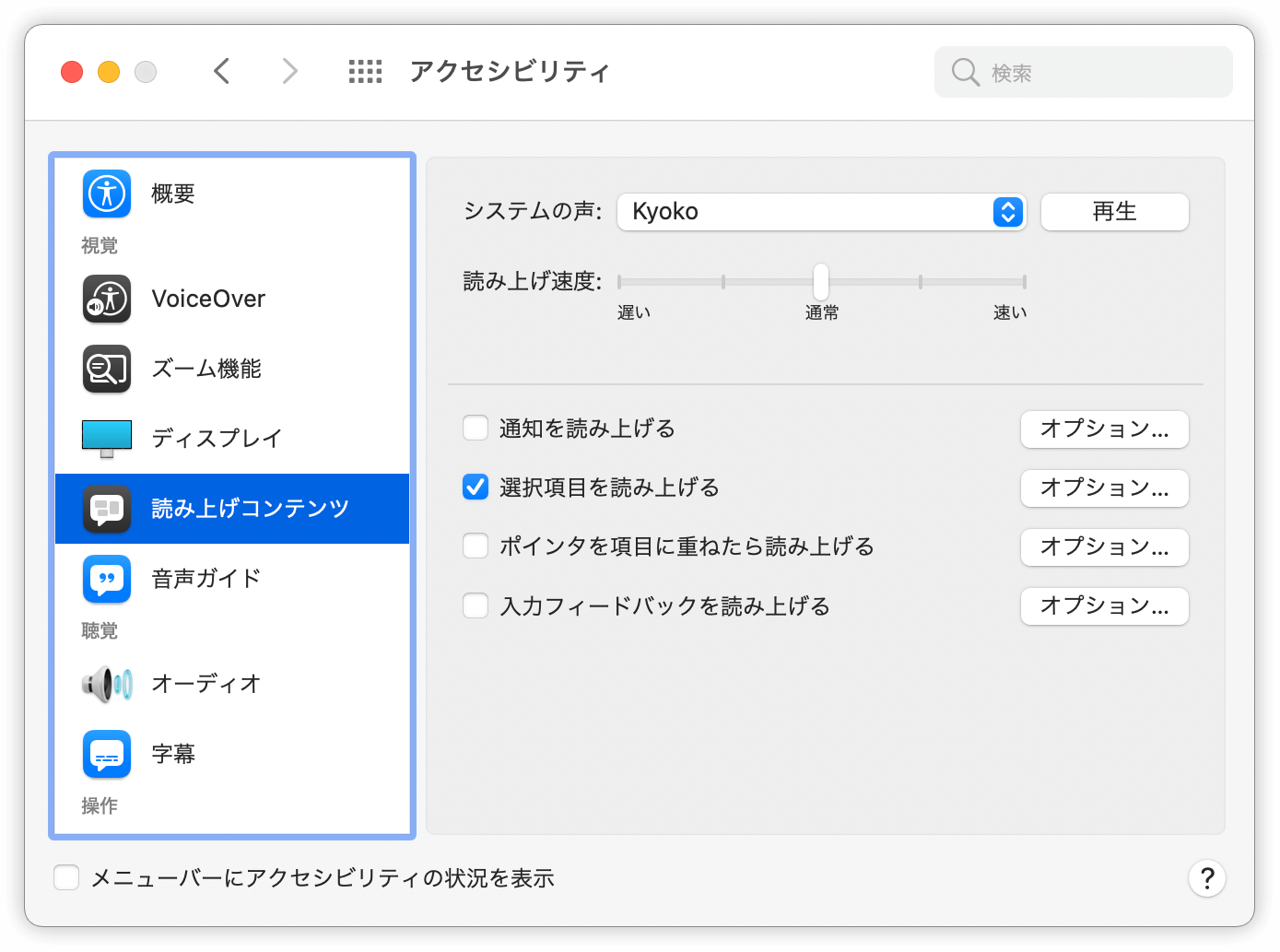Click the 遅い label under the slider
The image size is (1280, 952).
coord(634,313)
